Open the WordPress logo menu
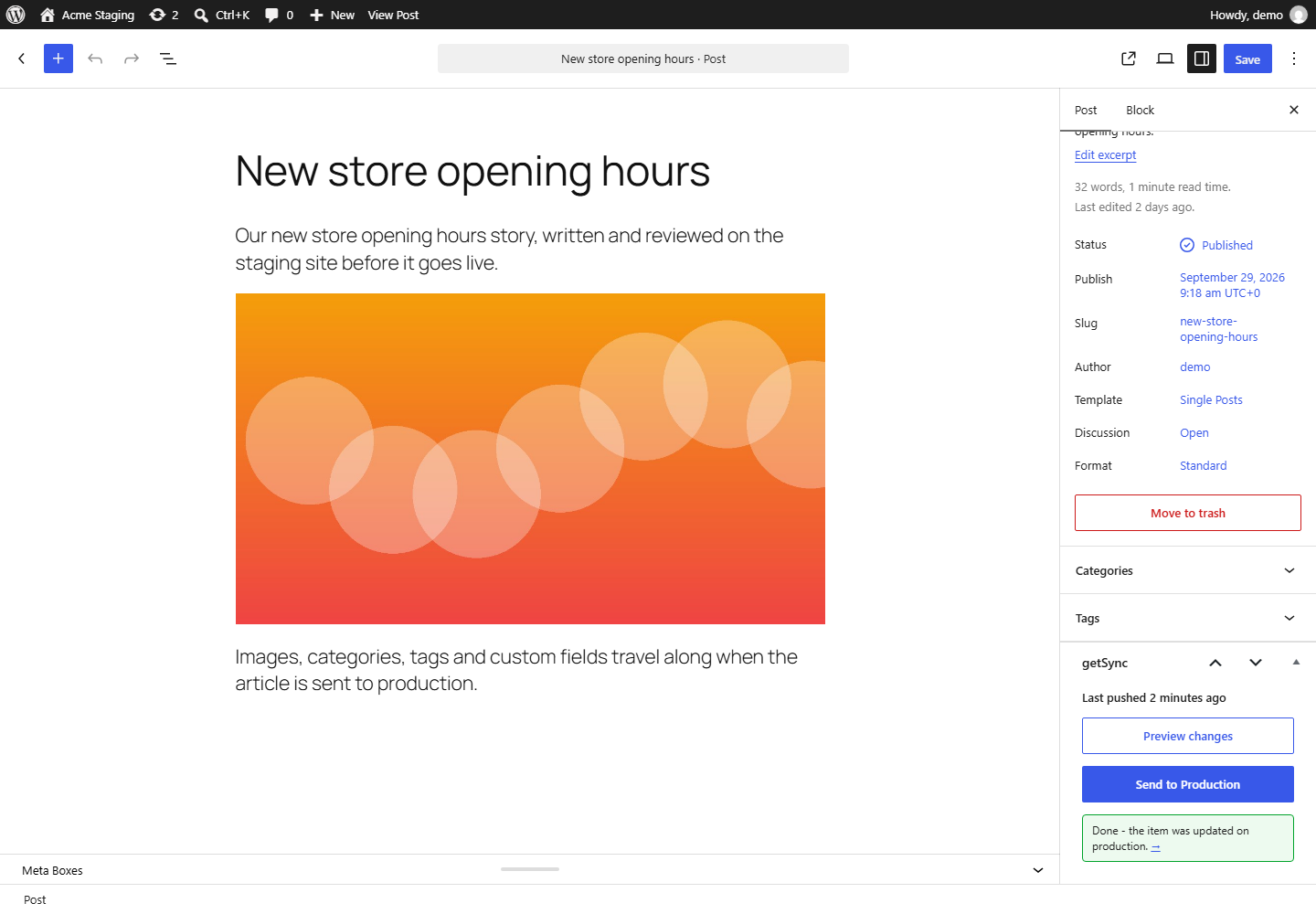This screenshot has height=914, width=1316. tap(16, 15)
